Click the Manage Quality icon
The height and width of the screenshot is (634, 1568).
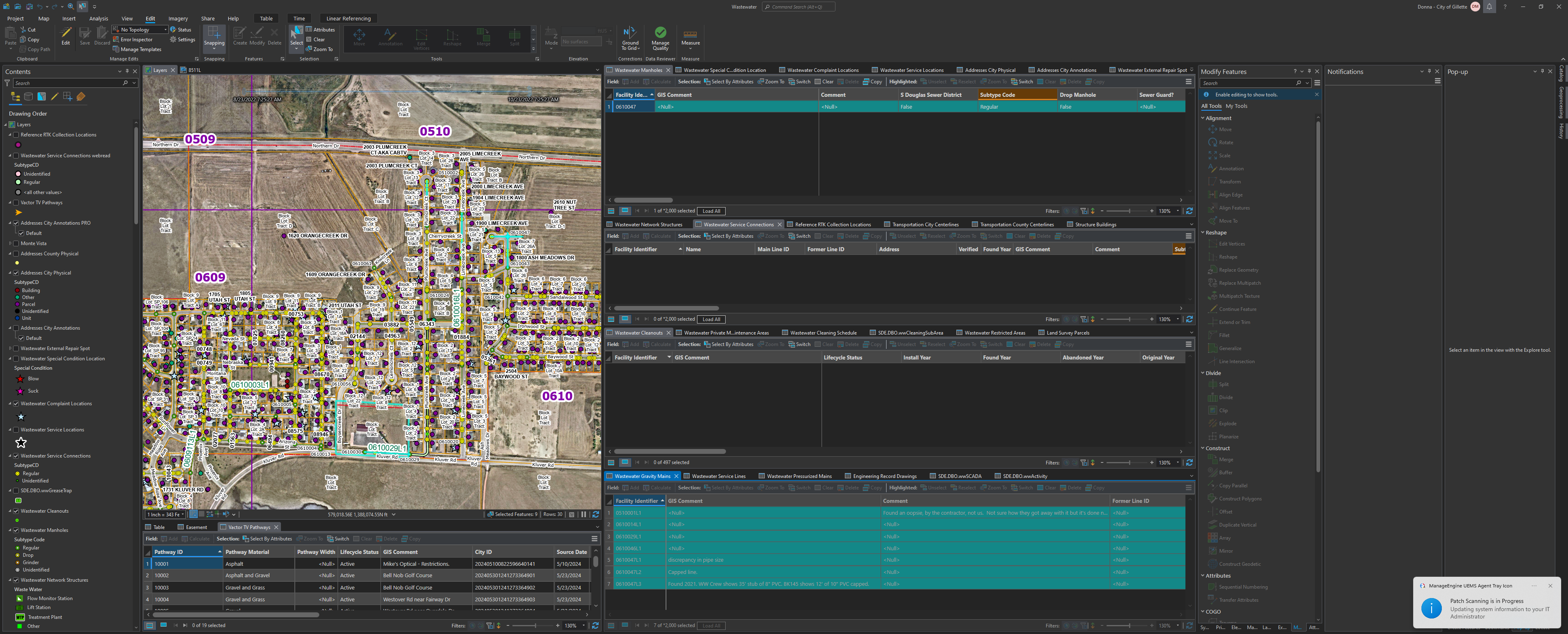[660, 32]
